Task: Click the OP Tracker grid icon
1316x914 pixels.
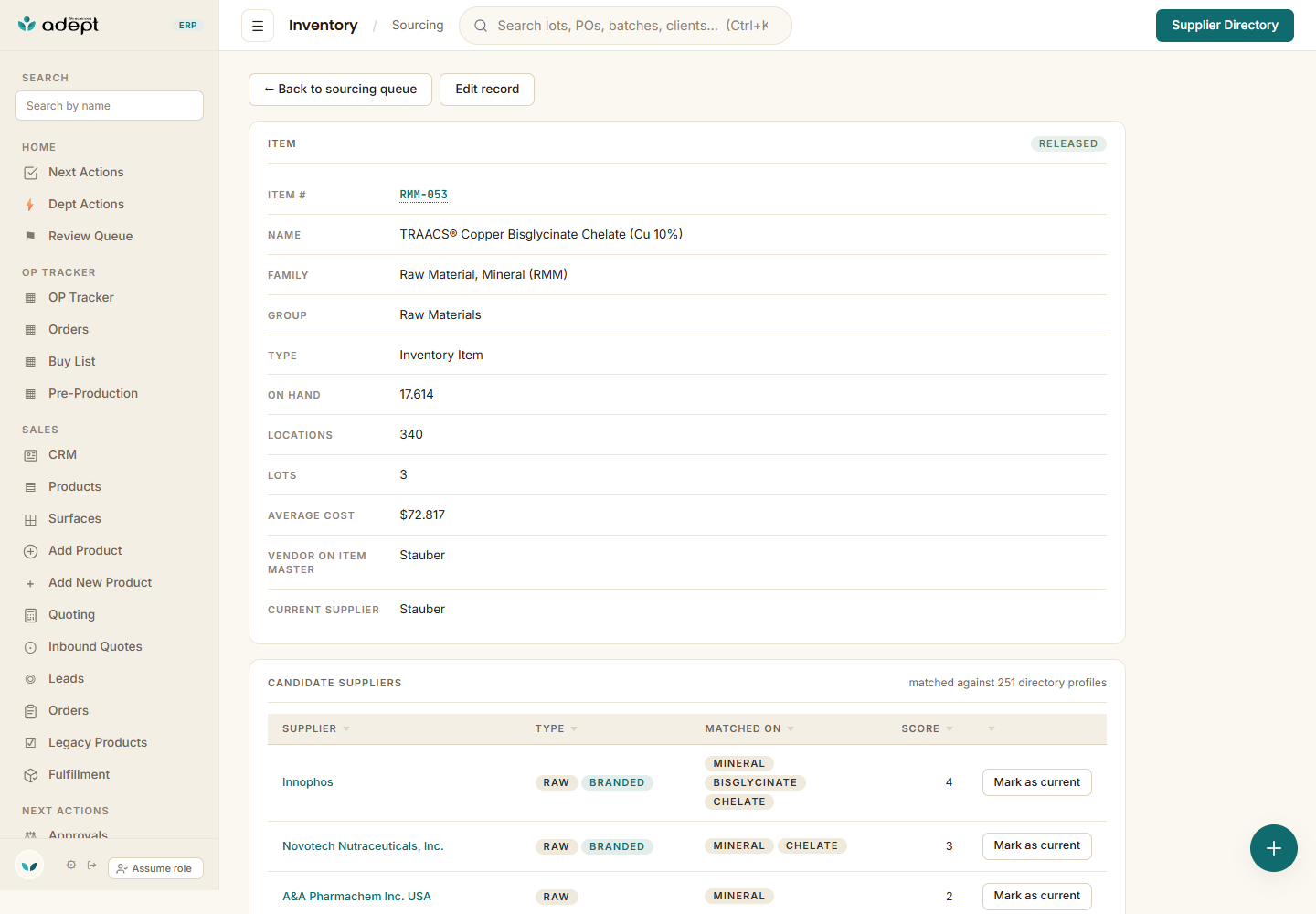Action: (30, 298)
